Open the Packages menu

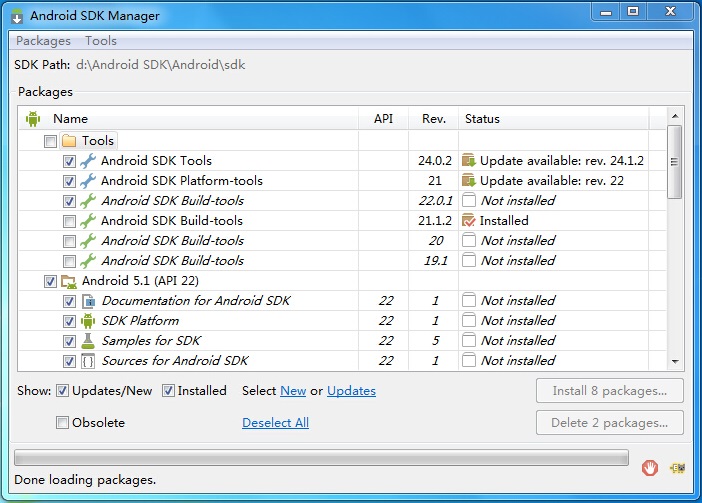(43, 41)
